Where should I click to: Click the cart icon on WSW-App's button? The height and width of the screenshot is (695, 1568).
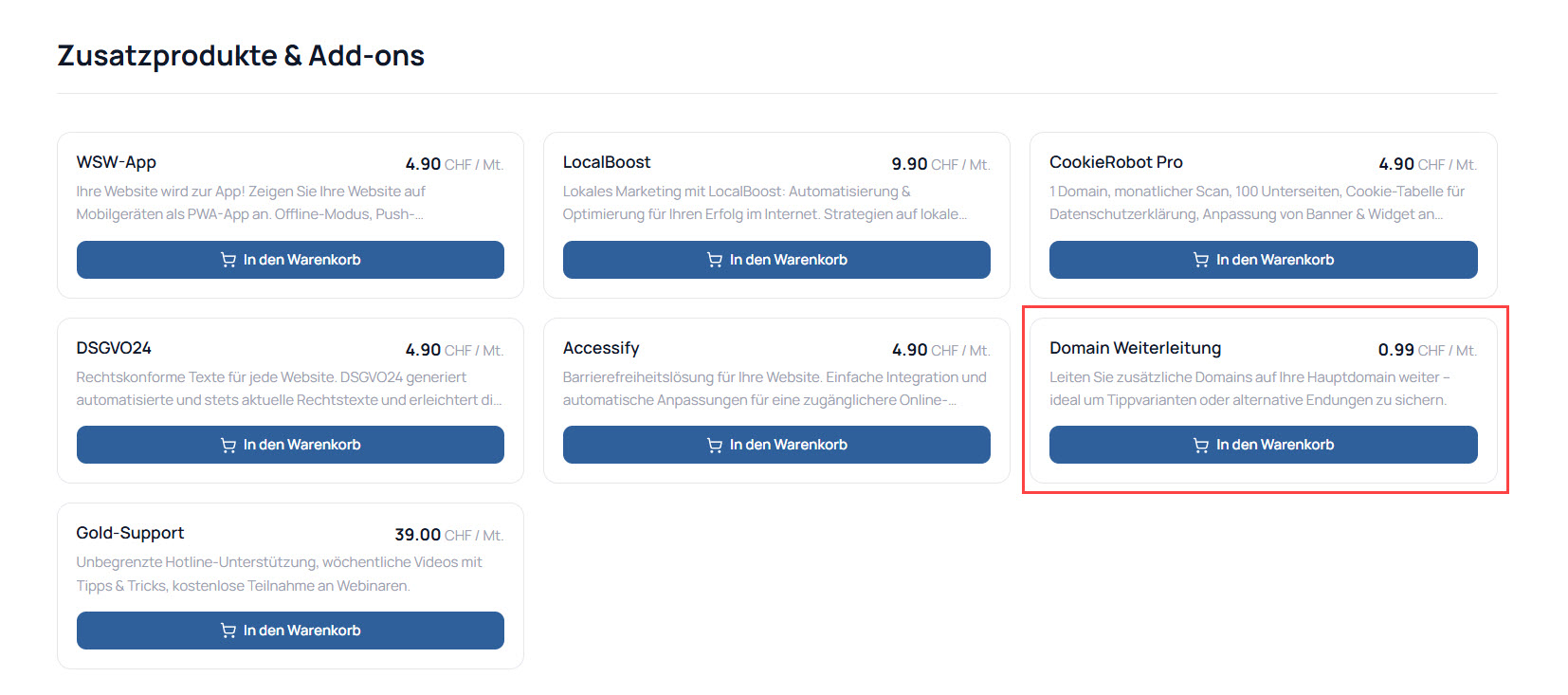coord(228,260)
